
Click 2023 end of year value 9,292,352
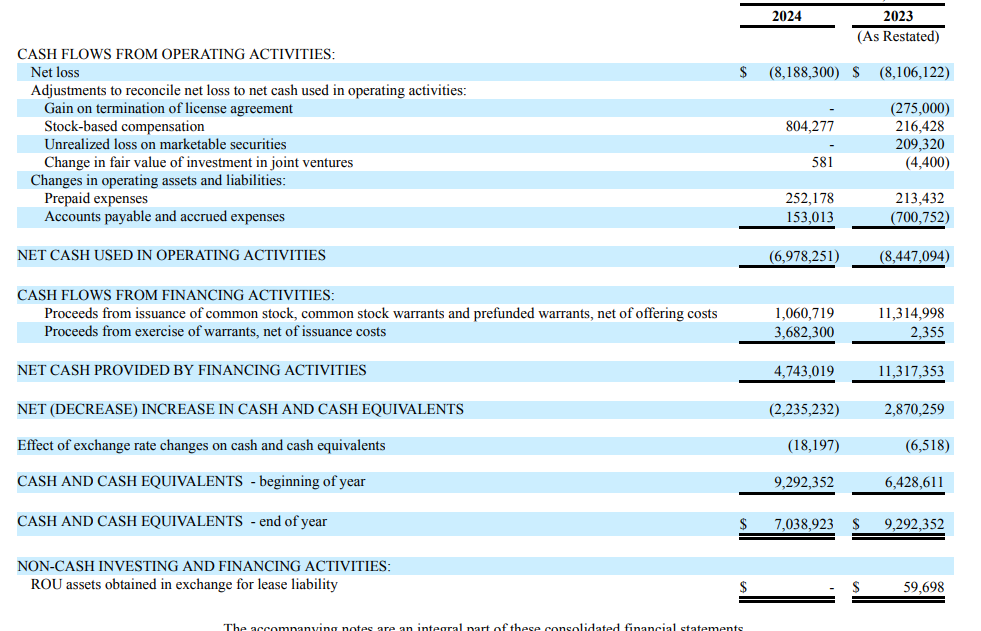914,525
